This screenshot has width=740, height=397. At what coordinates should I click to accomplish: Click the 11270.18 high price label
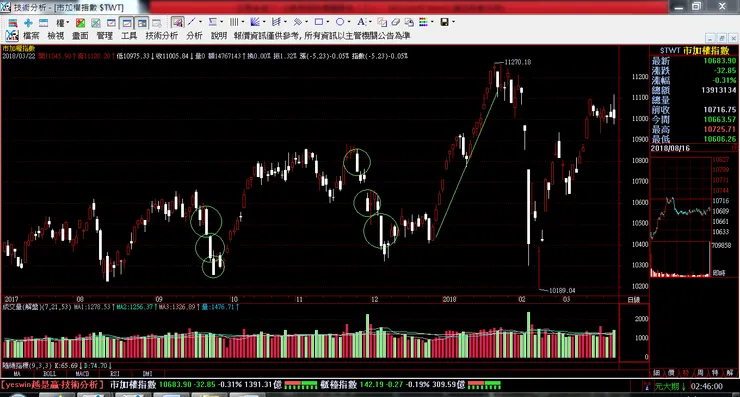[518, 62]
